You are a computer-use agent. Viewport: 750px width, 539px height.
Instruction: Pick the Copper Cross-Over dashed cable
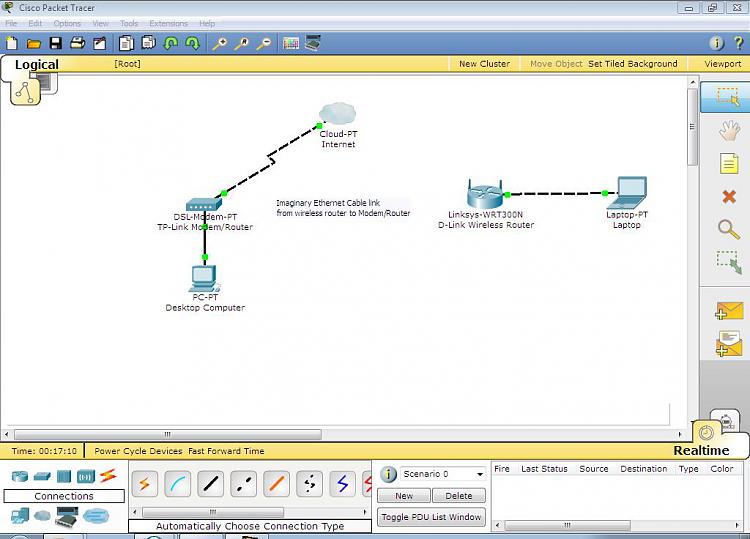(x=243, y=484)
